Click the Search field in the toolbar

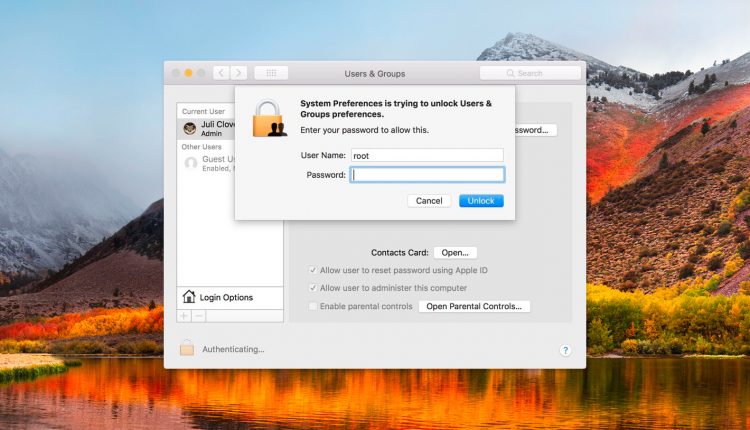[530, 73]
